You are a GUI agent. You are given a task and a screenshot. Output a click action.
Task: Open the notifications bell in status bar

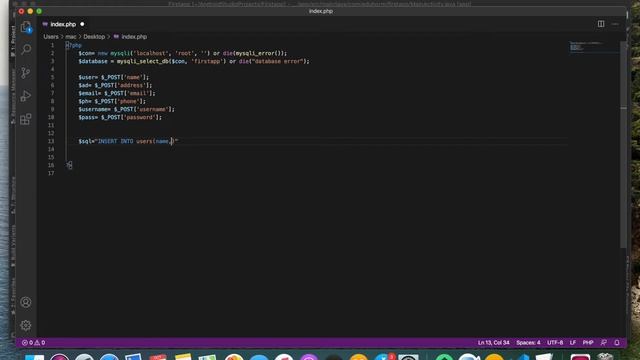(617, 342)
